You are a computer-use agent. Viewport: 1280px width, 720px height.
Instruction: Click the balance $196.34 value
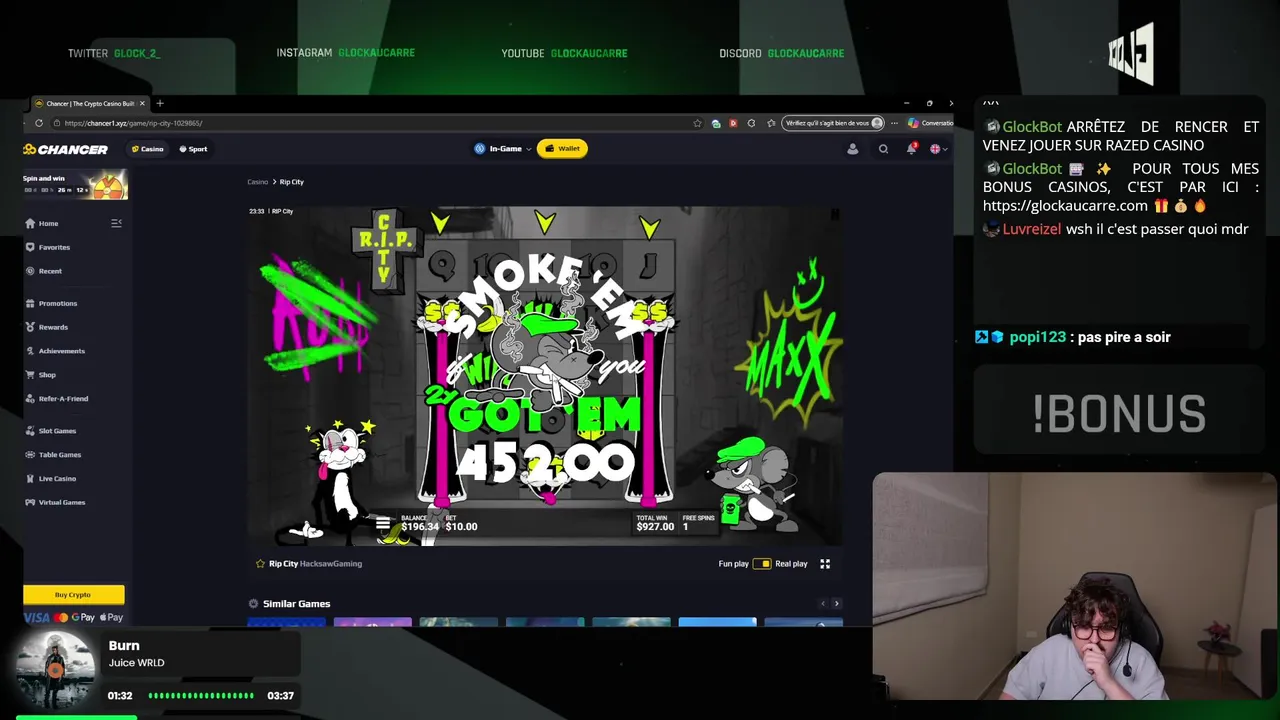click(x=420, y=527)
